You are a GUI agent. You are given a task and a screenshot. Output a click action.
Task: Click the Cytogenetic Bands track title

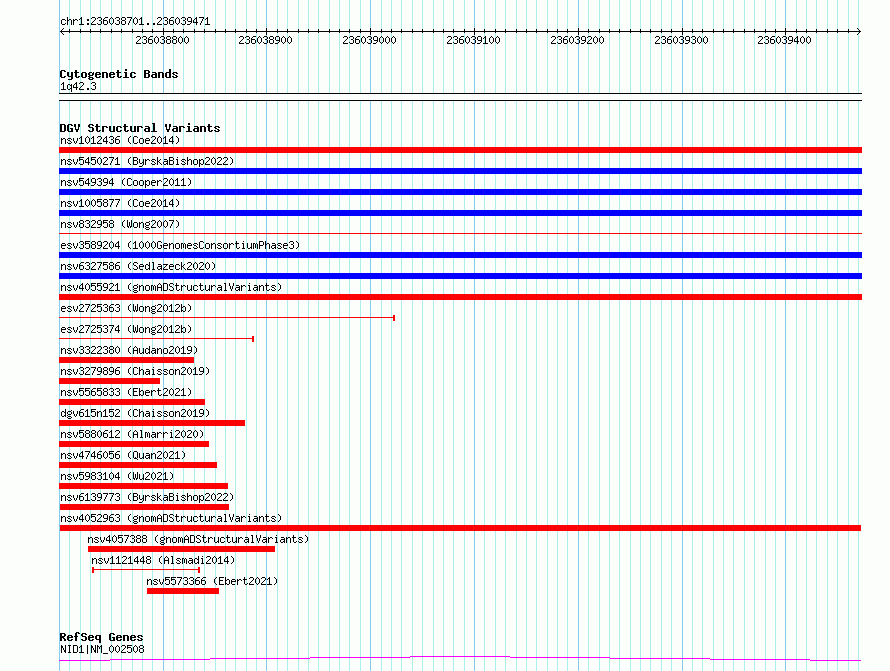click(x=119, y=74)
